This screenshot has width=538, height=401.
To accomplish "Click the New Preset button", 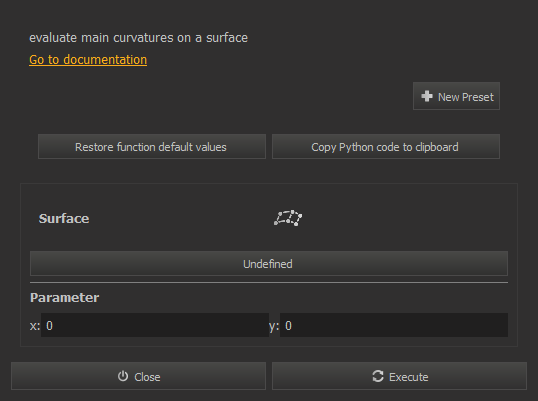I will [x=456, y=96].
